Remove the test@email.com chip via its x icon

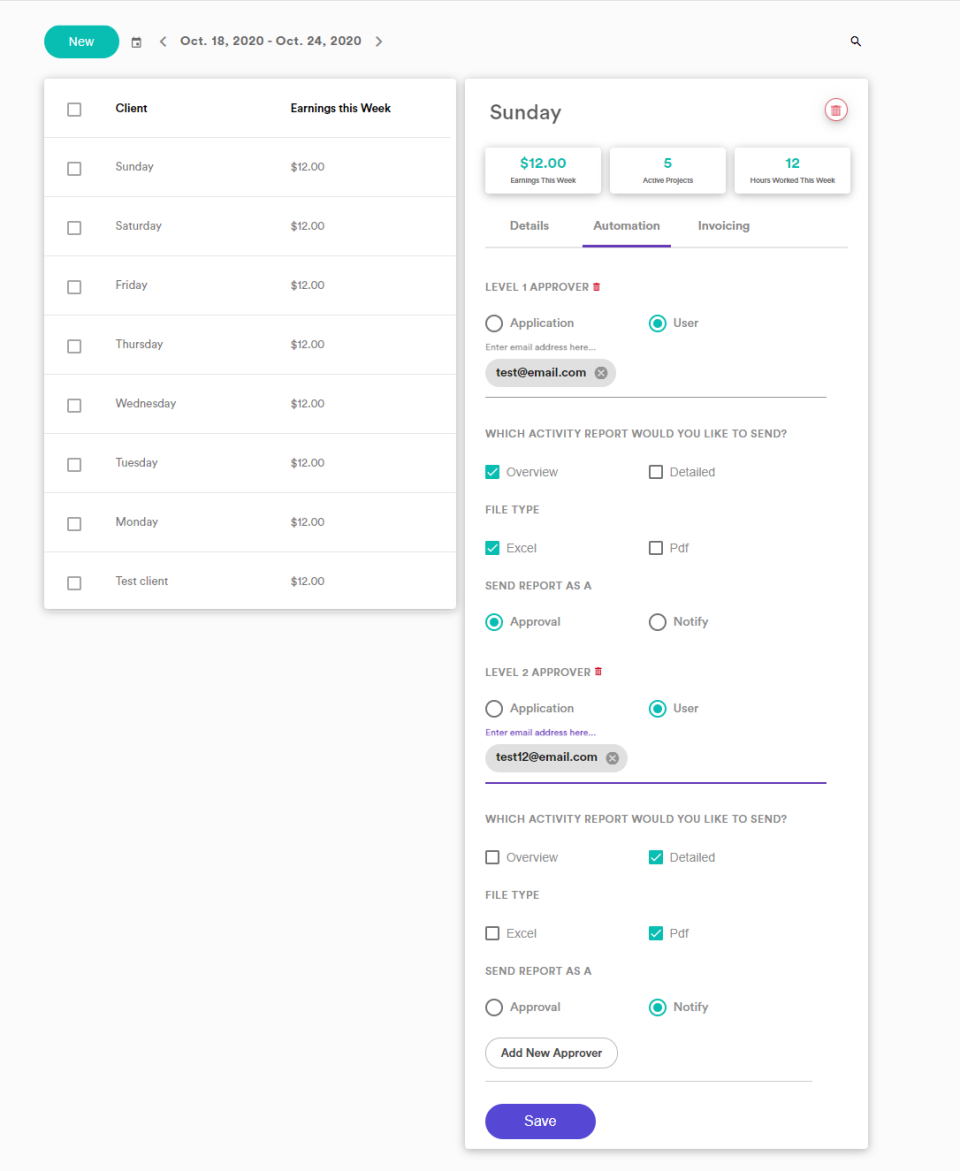point(600,372)
